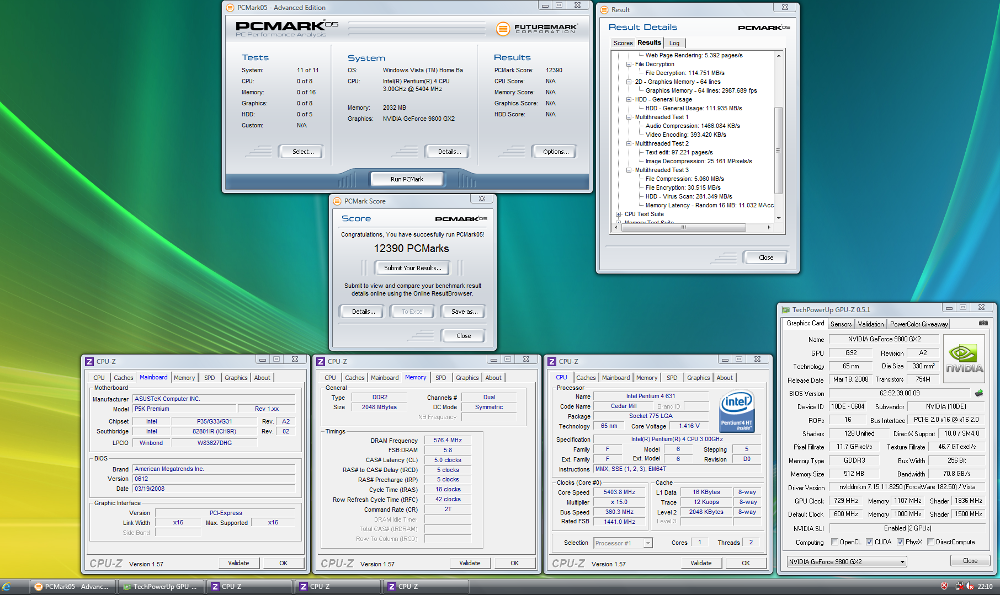The image size is (1000, 595).
Task: Click Options button in PCMark05 Results
Action: [x=554, y=152]
